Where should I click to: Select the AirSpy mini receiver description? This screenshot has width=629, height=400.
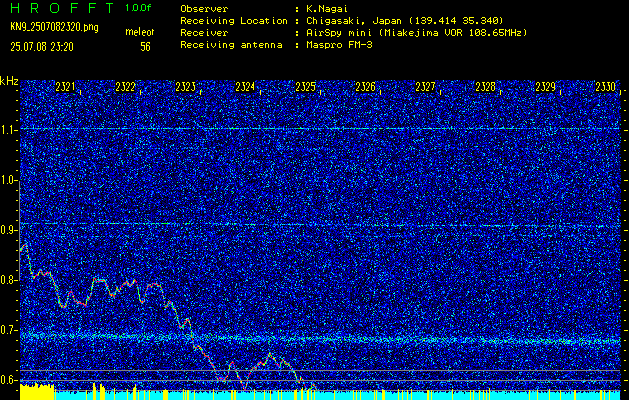click(416, 32)
